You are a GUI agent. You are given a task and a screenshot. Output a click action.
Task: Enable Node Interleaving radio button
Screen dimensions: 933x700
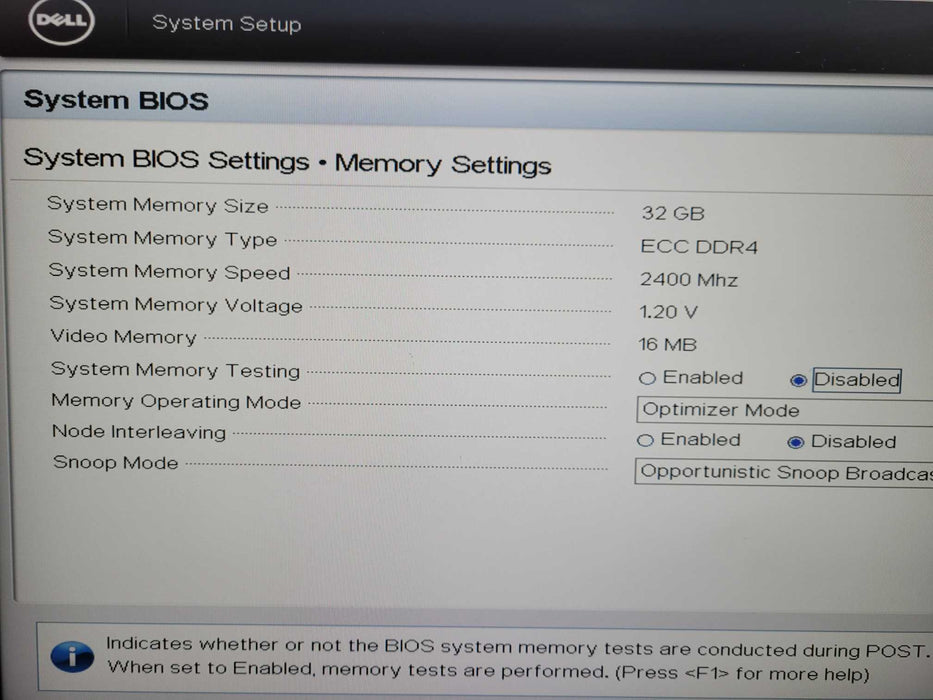tap(646, 441)
